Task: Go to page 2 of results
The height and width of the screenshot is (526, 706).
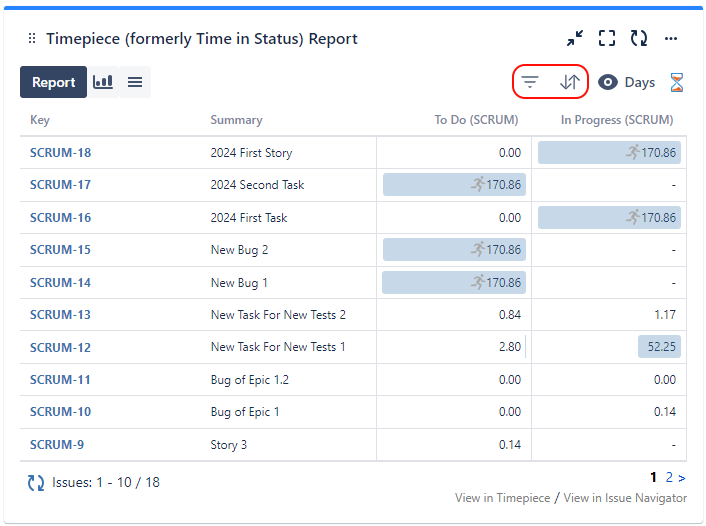Action: (x=669, y=478)
